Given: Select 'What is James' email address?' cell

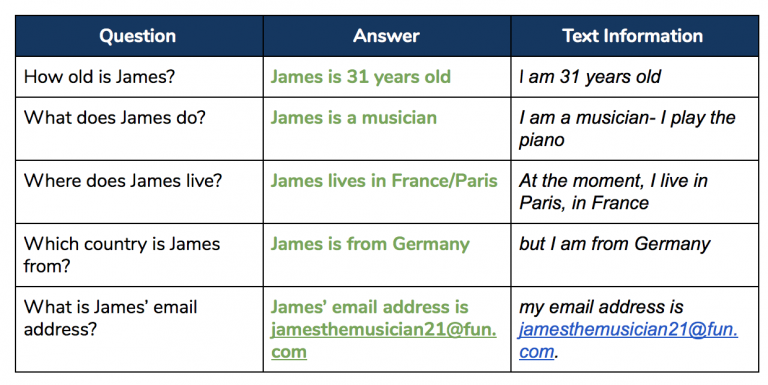Looking at the screenshot, I should click(139, 329).
